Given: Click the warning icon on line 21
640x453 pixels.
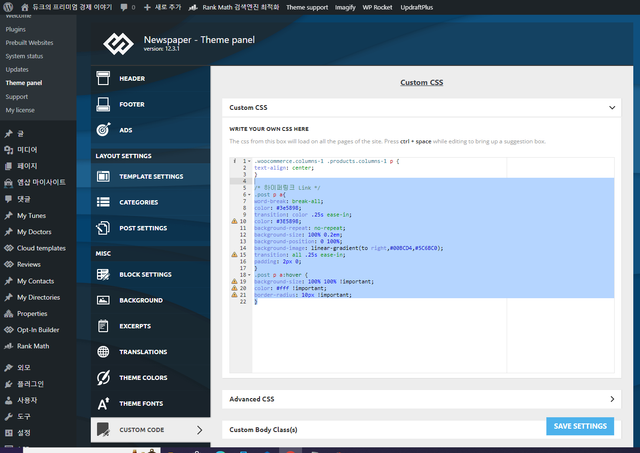Looking at the screenshot, I should pyautogui.click(x=234, y=294).
